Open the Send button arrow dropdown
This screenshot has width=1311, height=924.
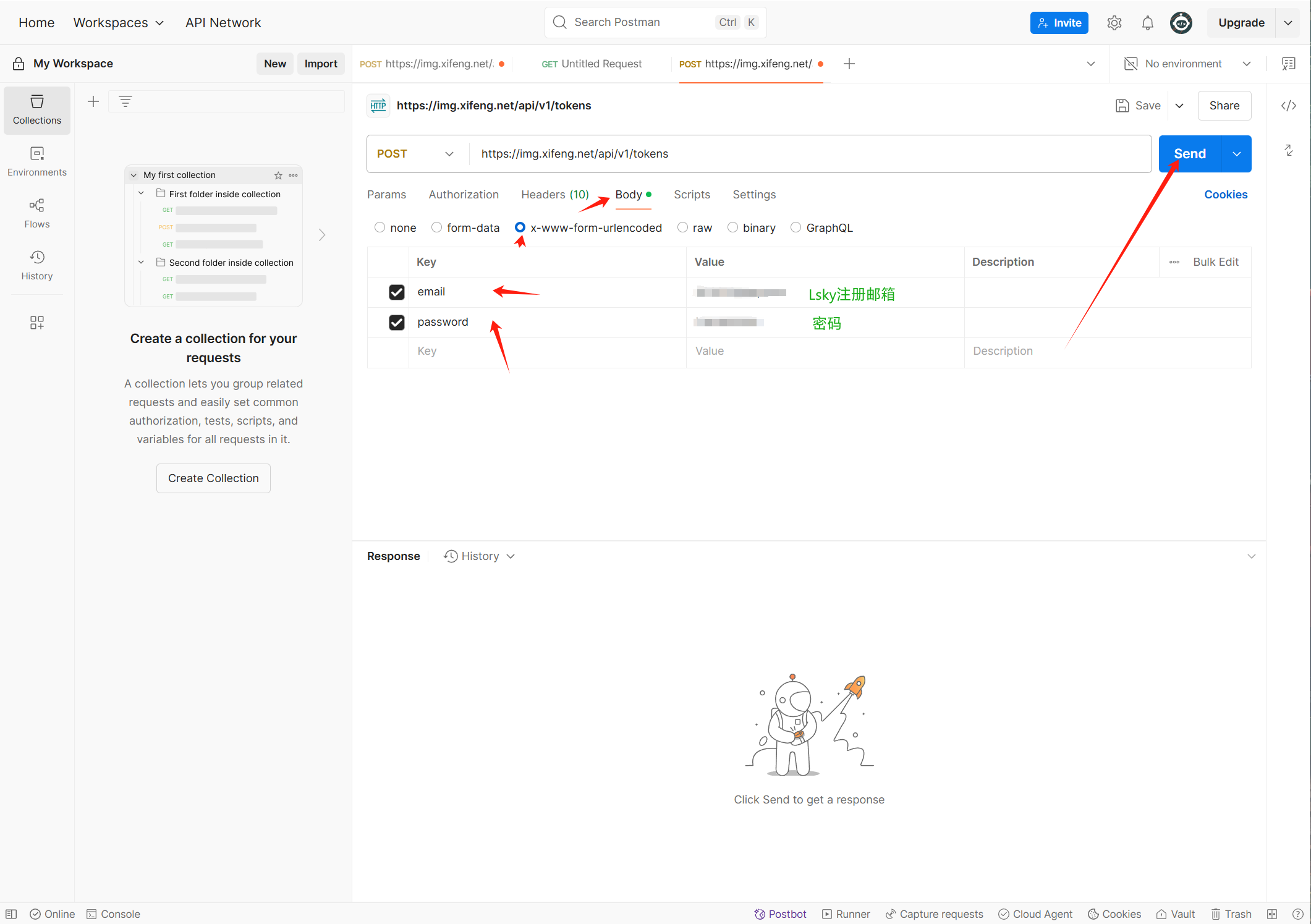pyautogui.click(x=1237, y=154)
